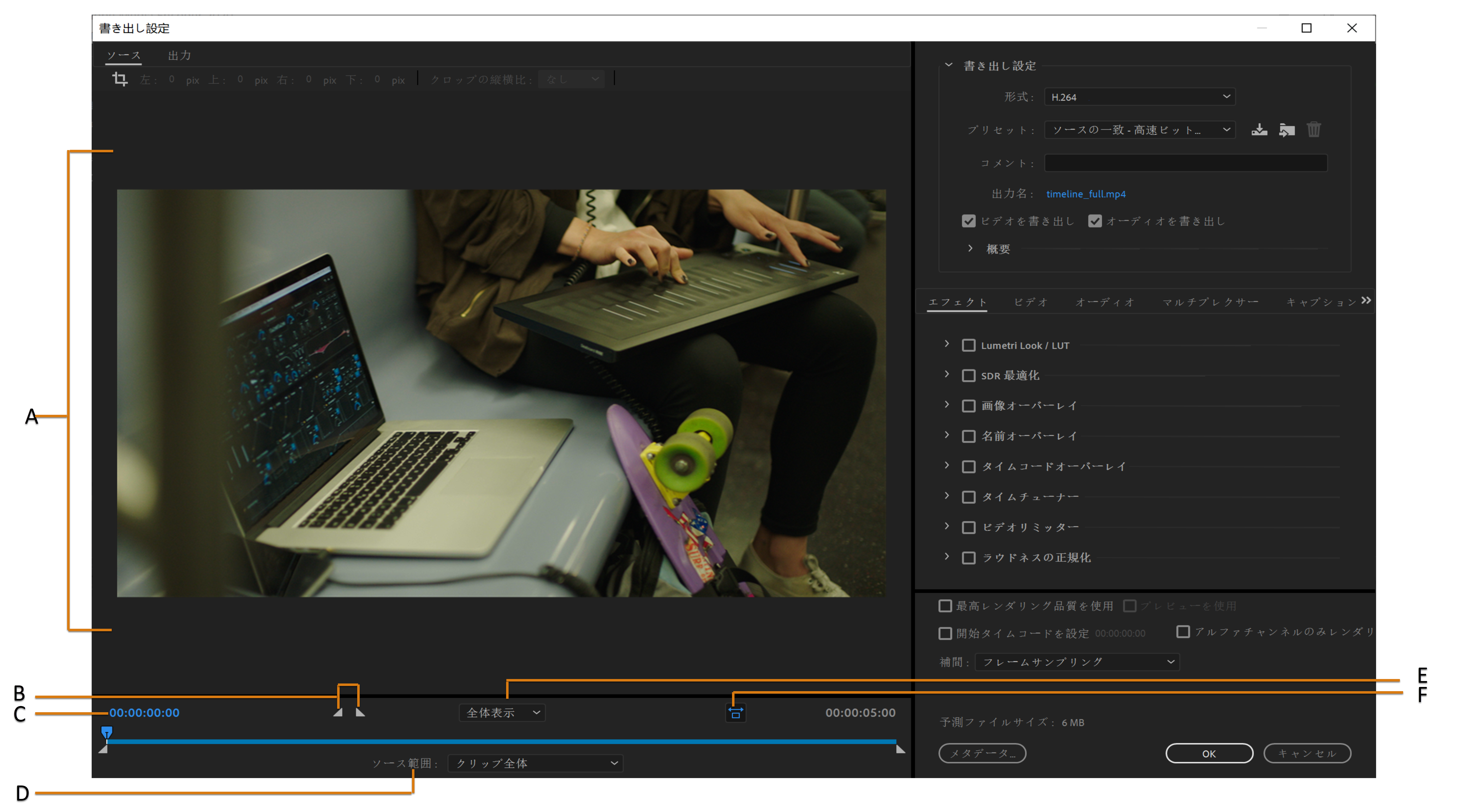Click the crop output video icon
Screen dimensions: 1468x812
[120, 79]
